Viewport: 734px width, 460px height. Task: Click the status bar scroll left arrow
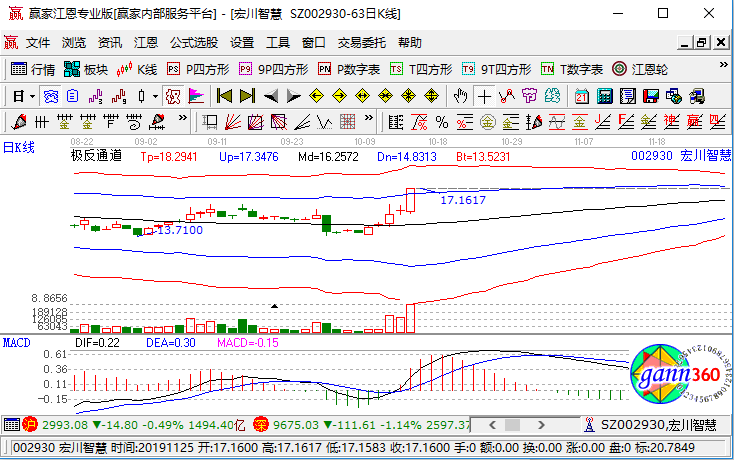click(492, 425)
